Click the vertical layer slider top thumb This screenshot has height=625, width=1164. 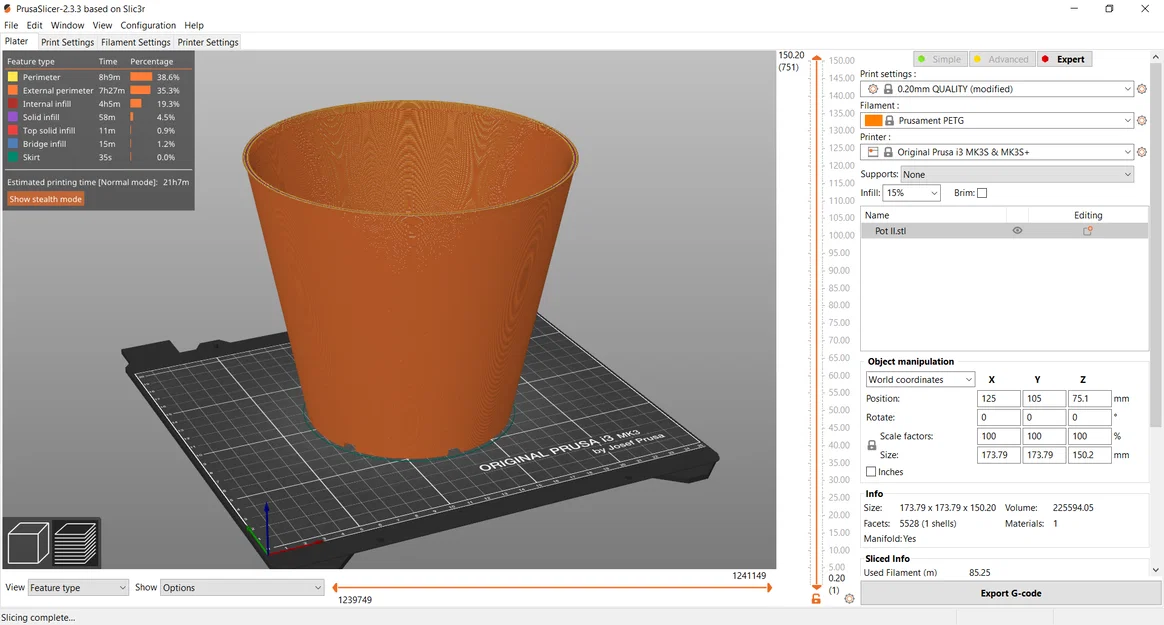coord(817,58)
